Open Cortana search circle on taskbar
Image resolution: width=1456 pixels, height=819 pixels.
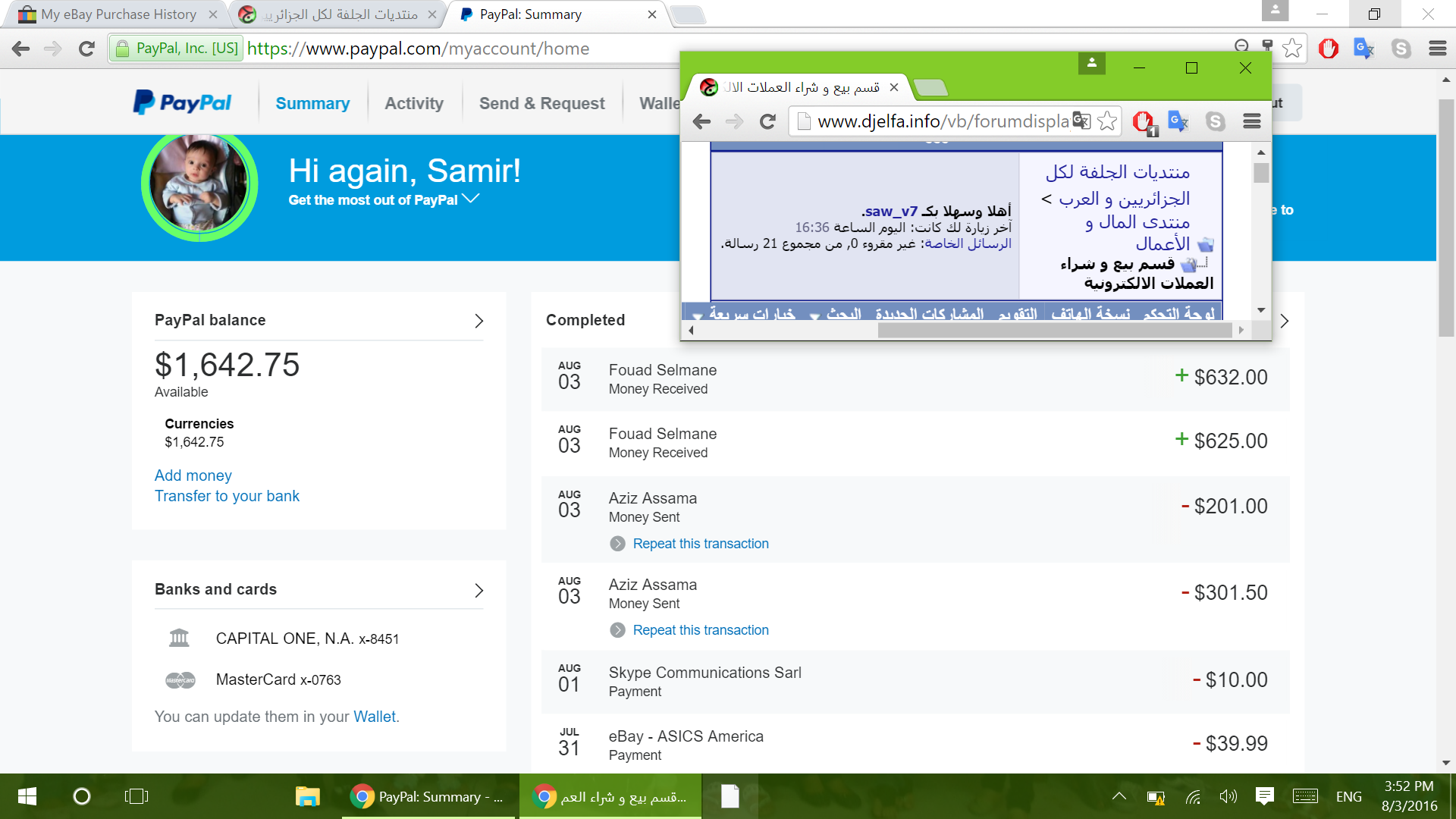pos(81,796)
